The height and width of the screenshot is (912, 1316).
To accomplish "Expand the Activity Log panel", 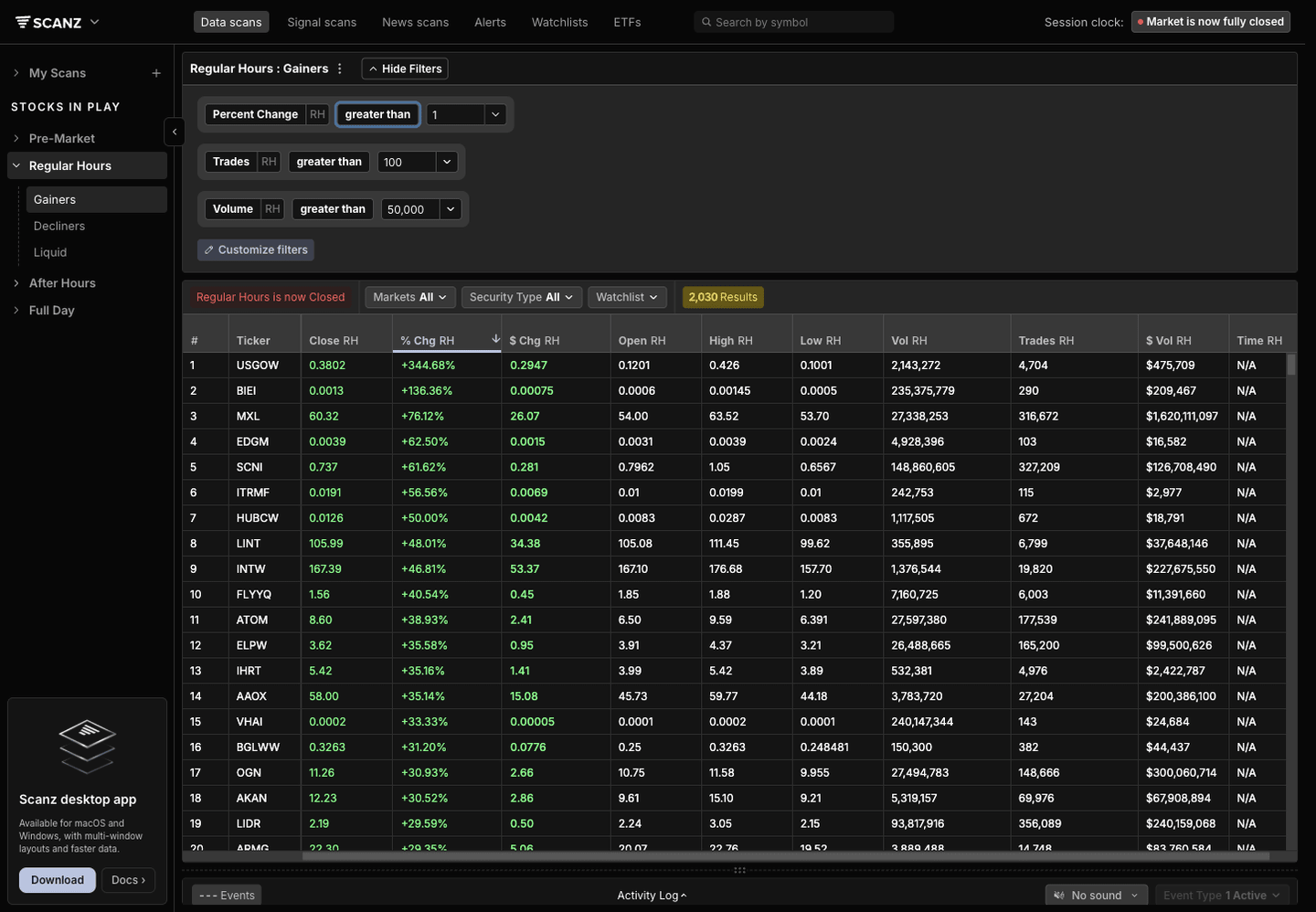I will [652, 896].
